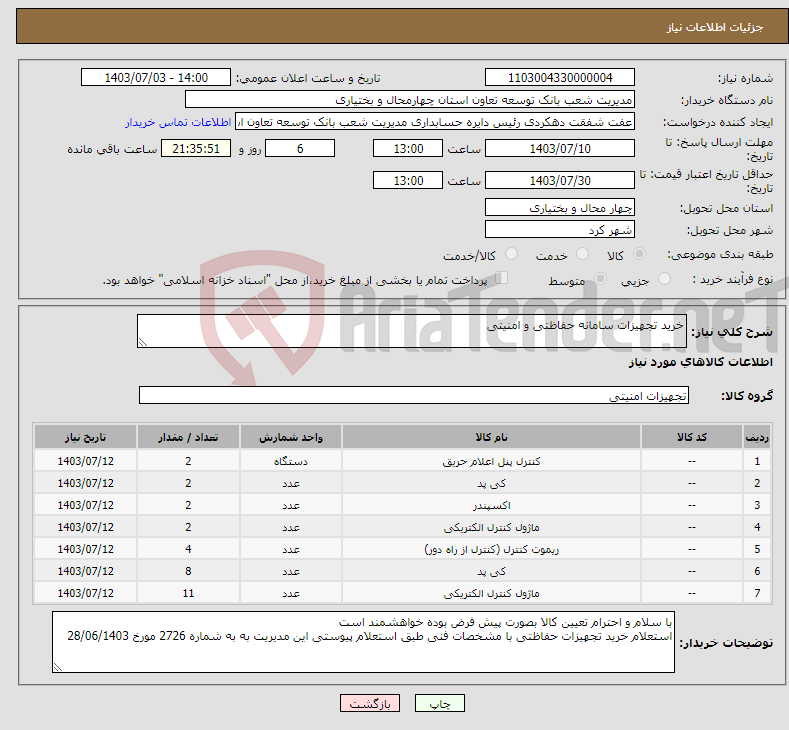This screenshot has width=789, height=730.
Task: Click the نام کالا column header
Action: tap(491, 437)
